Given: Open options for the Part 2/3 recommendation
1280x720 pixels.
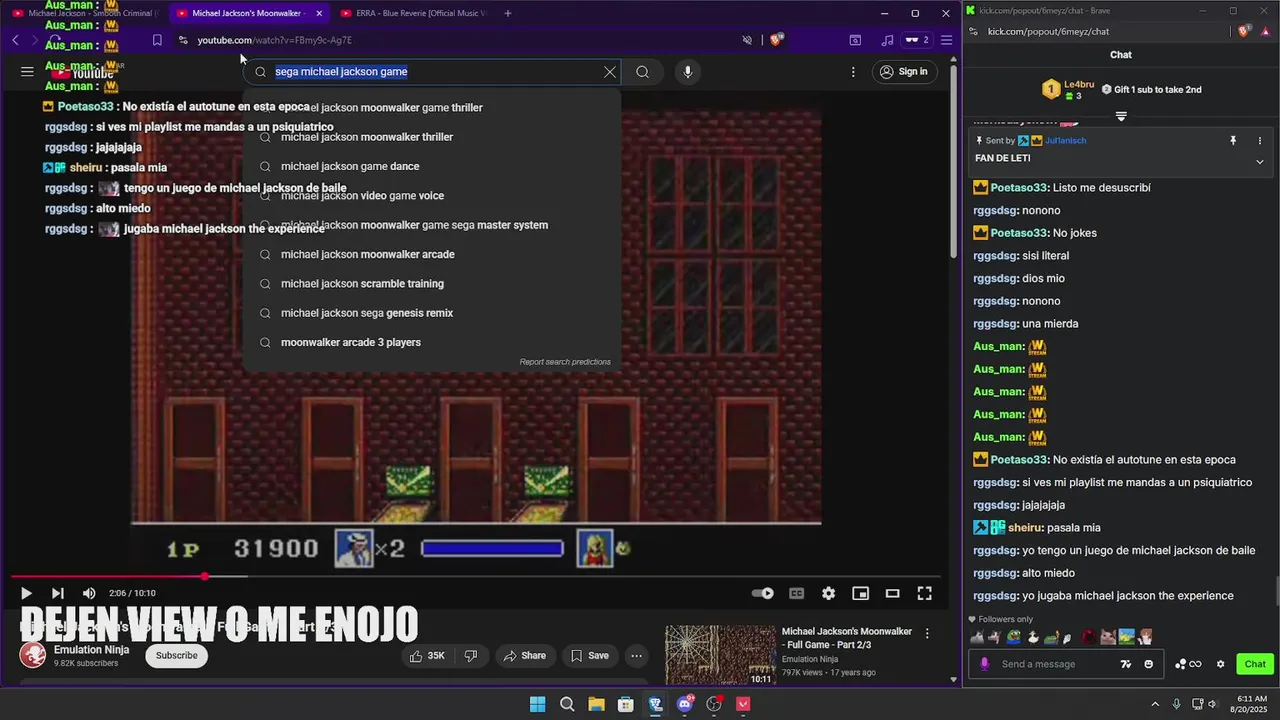Looking at the screenshot, I should 927,634.
